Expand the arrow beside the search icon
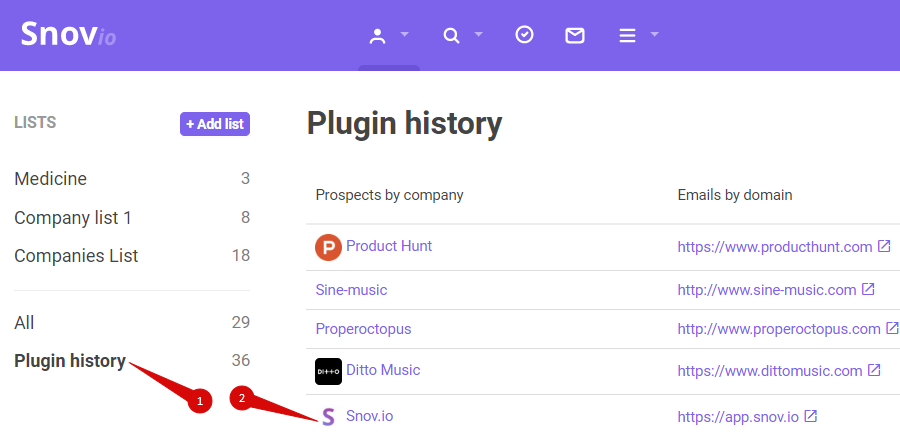The image size is (900, 436). coord(479,34)
